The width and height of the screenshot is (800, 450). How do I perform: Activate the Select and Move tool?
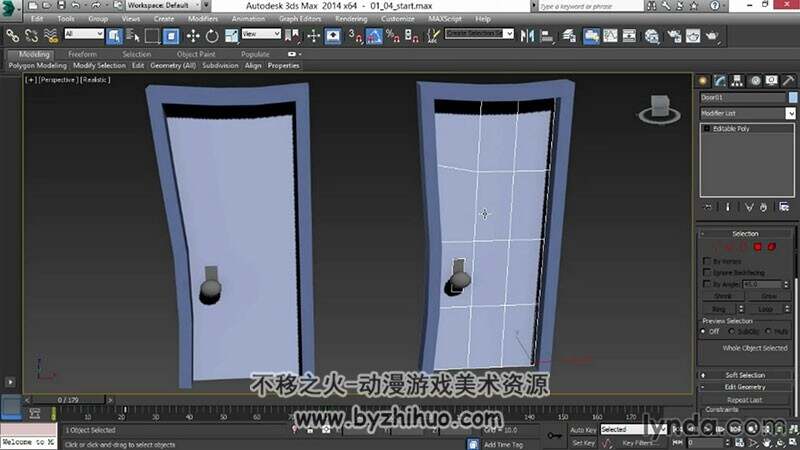(x=193, y=36)
